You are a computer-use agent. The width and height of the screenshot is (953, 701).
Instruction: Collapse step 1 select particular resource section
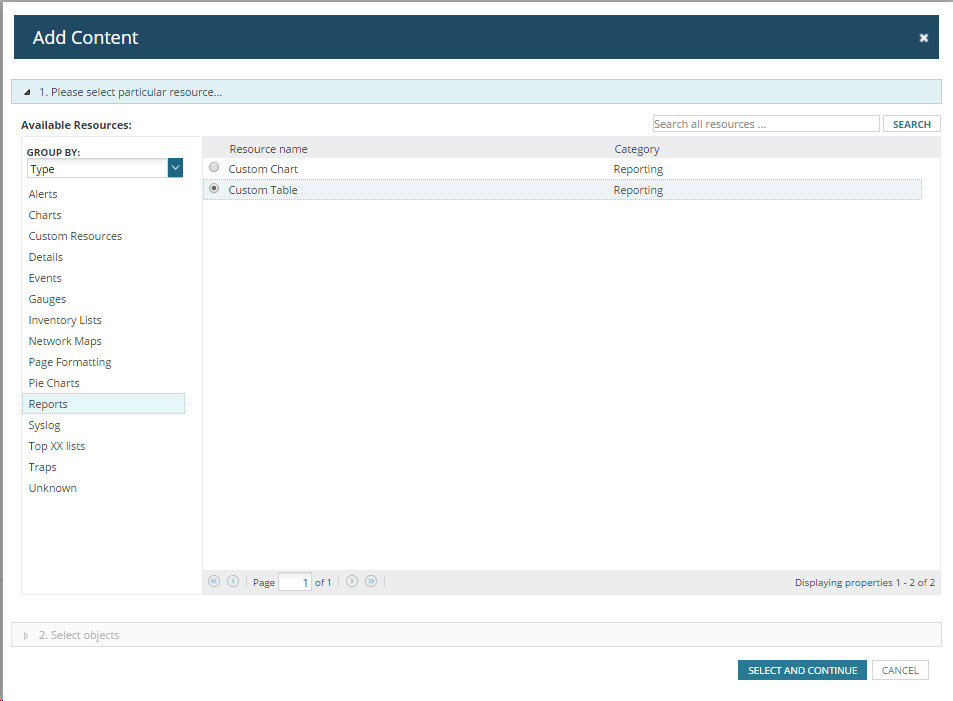point(27,92)
